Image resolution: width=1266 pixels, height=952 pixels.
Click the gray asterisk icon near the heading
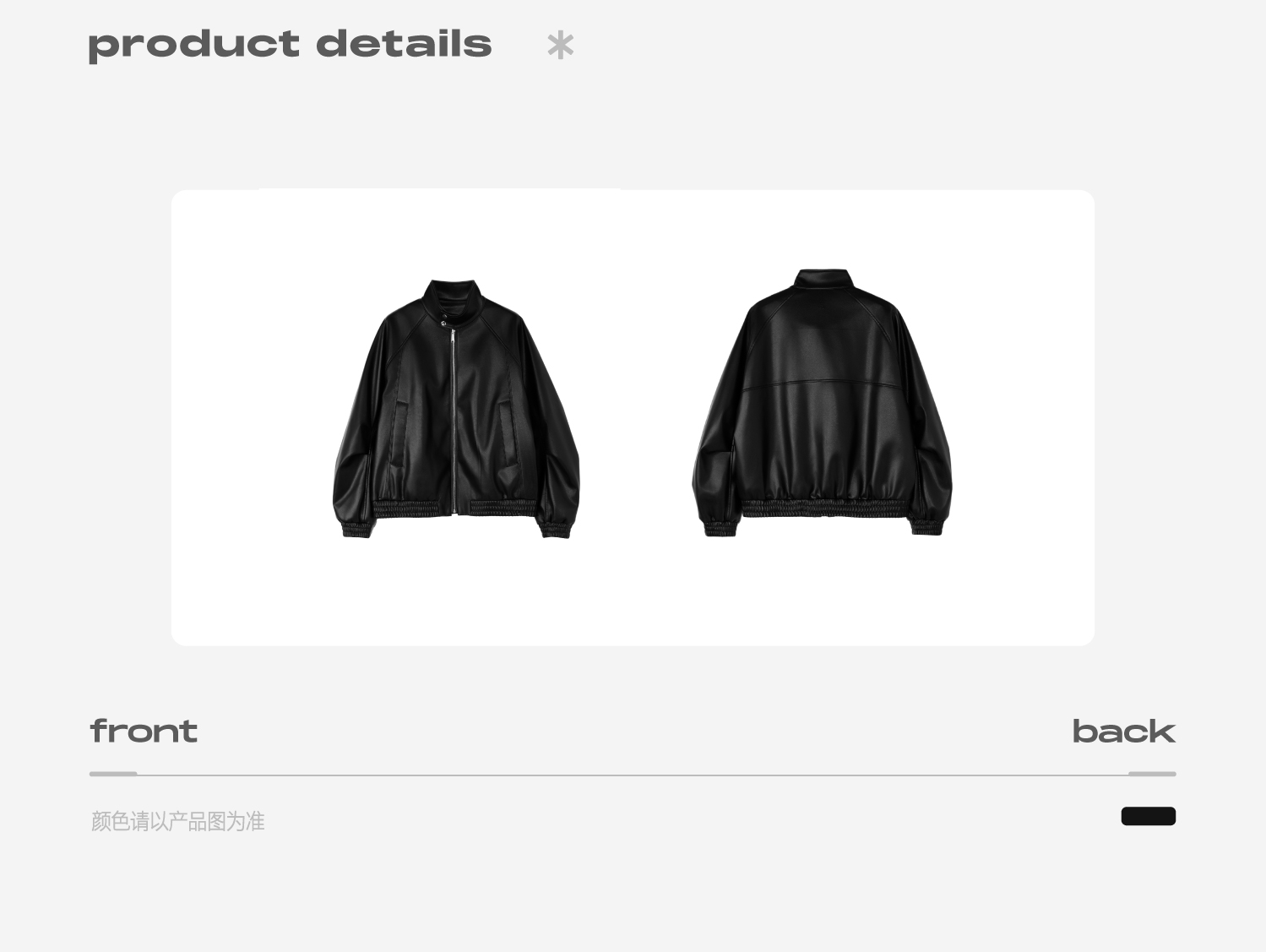pos(561,46)
